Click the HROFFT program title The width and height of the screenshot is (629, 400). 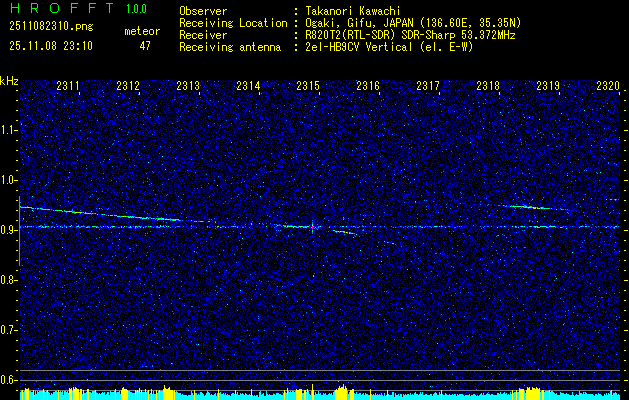62,8
